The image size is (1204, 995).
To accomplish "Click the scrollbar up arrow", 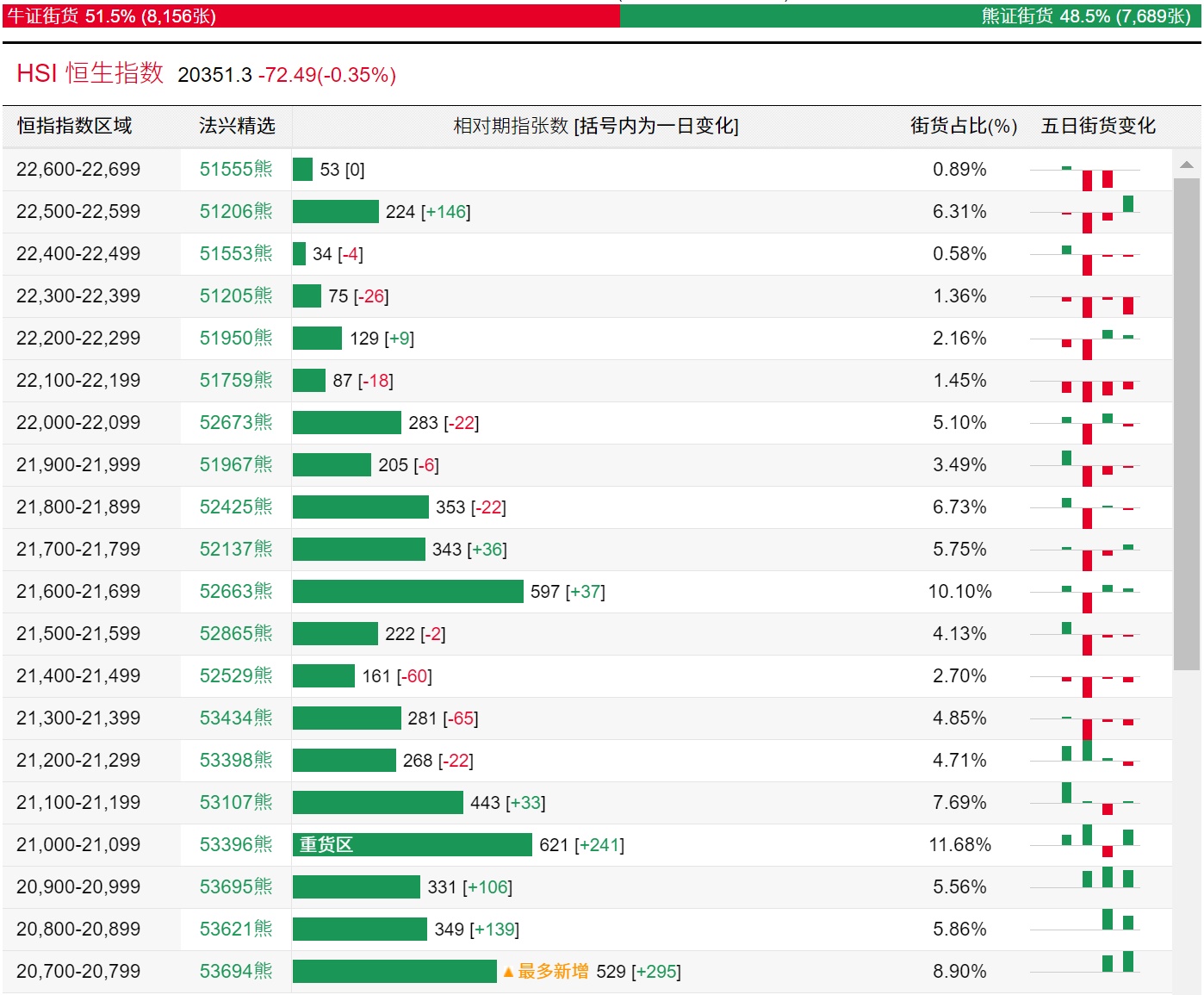I will pos(1187,164).
